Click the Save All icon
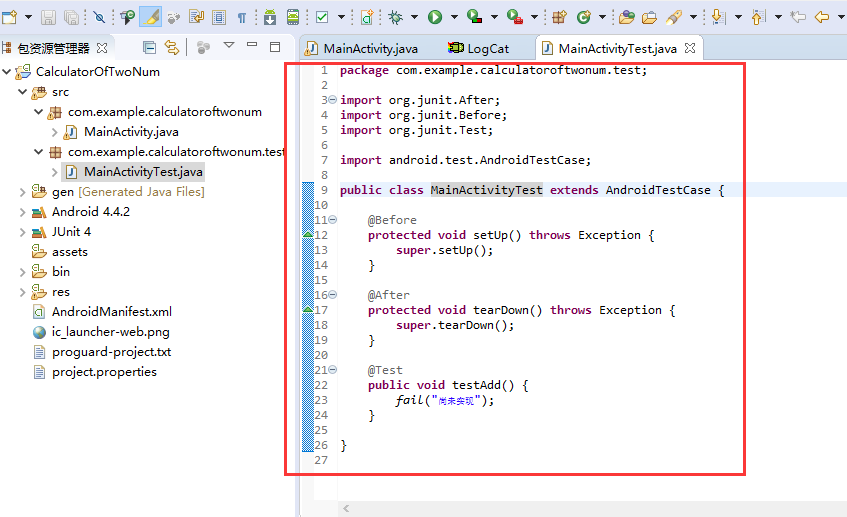 point(71,17)
